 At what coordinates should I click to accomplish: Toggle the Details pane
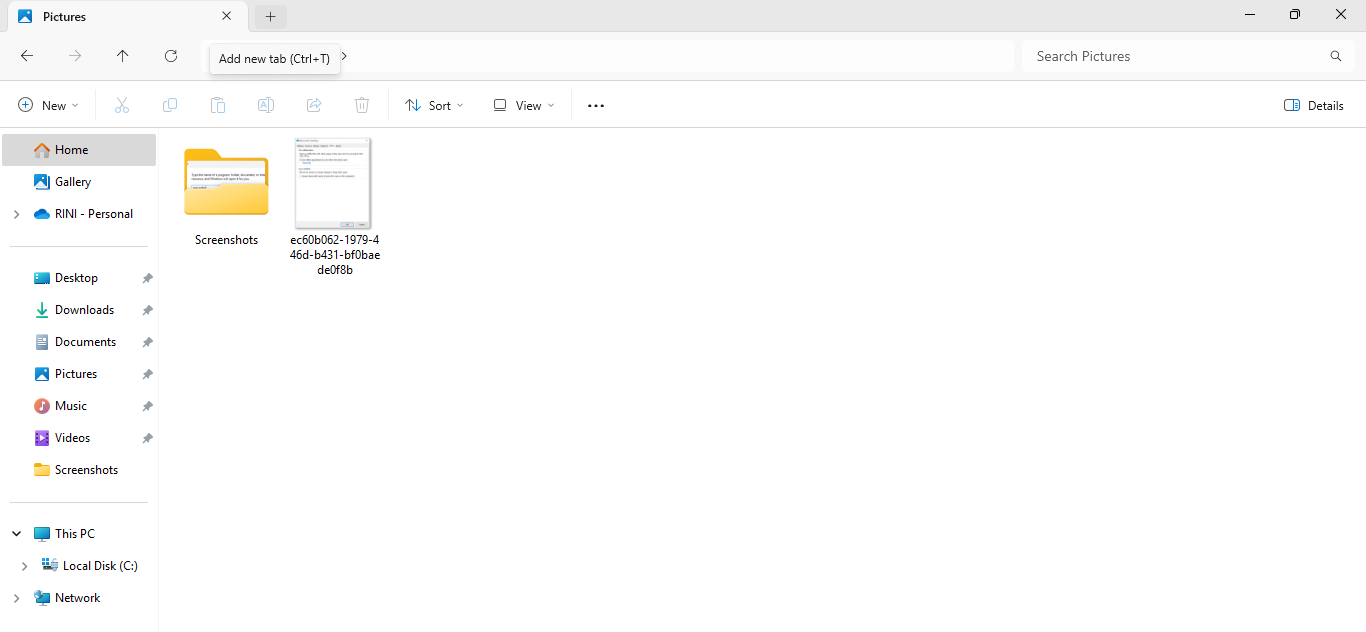pyautogui.click(x=1314, y=105)
